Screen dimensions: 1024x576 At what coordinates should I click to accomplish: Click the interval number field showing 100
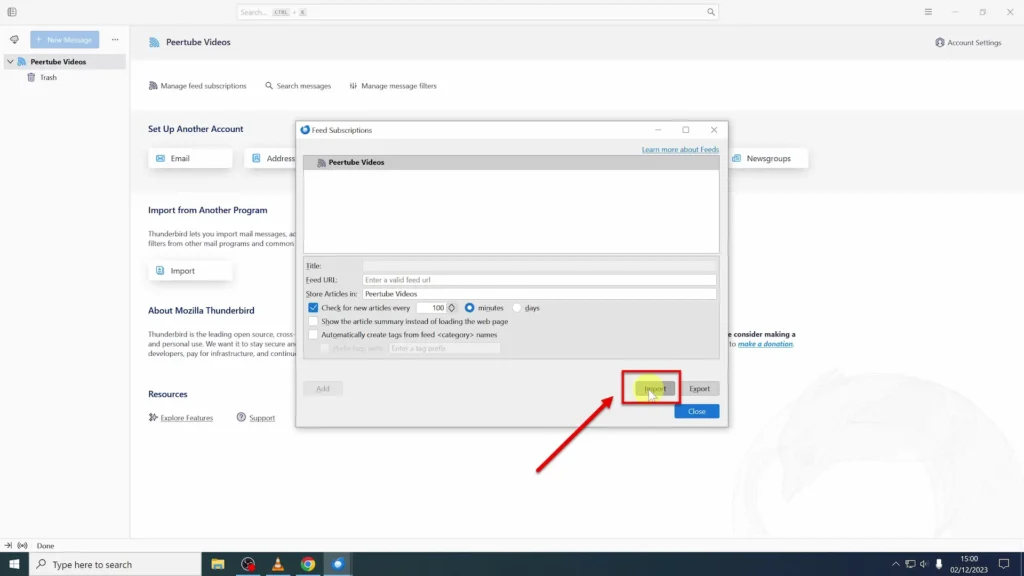[x=432, y=308]
